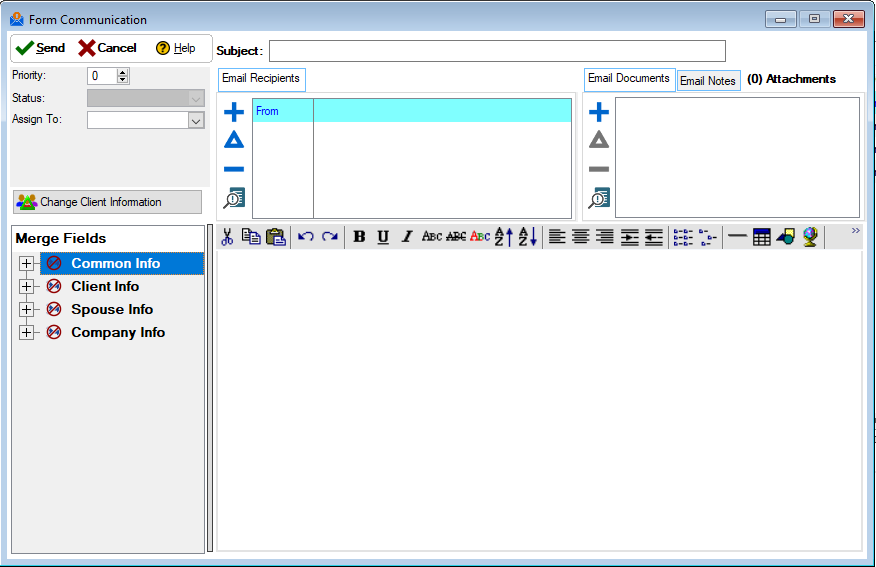Click the second, smaller list icon
This screenshot has width=876, height=567.
point(708,237)
